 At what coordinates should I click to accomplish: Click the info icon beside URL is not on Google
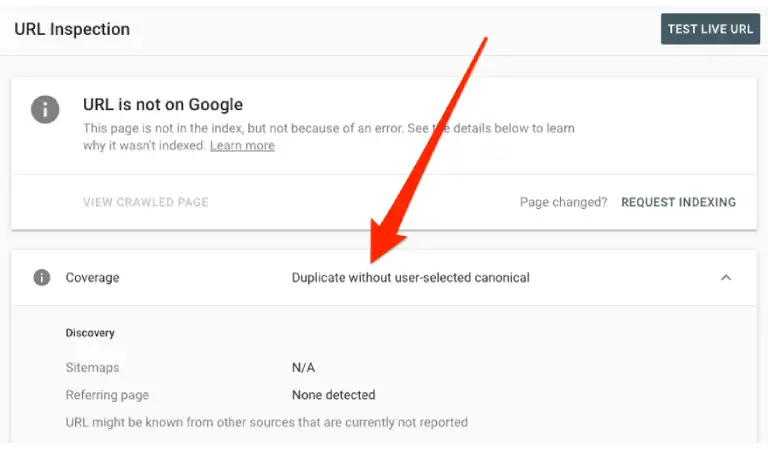(x=45, y=109)
